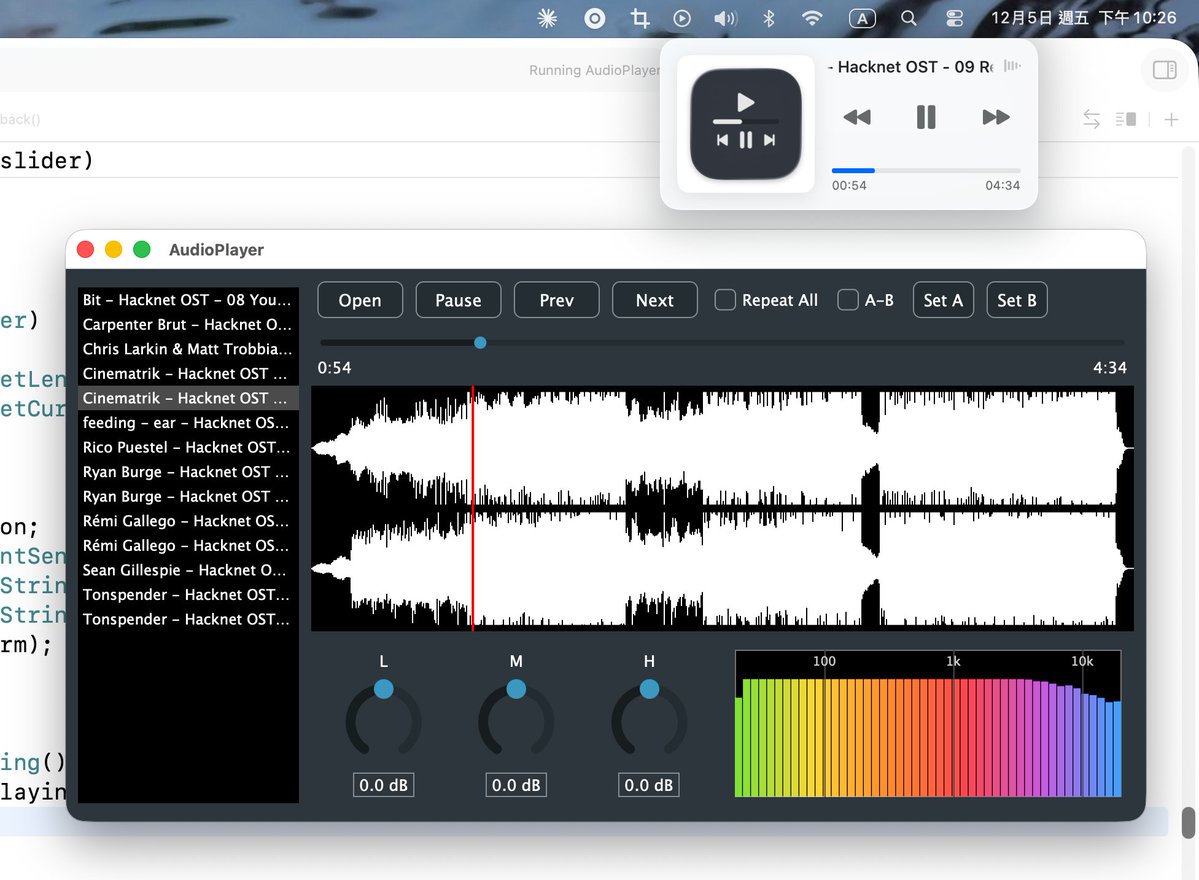1199x880 pixels.
Task: Click the circular record icon in menu bar
Action: pos(595,18)
